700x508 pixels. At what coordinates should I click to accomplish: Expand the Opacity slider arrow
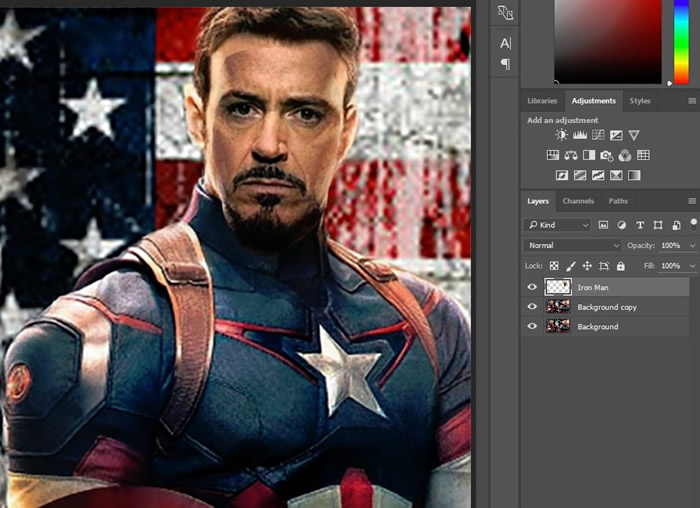tap(692, 246)
